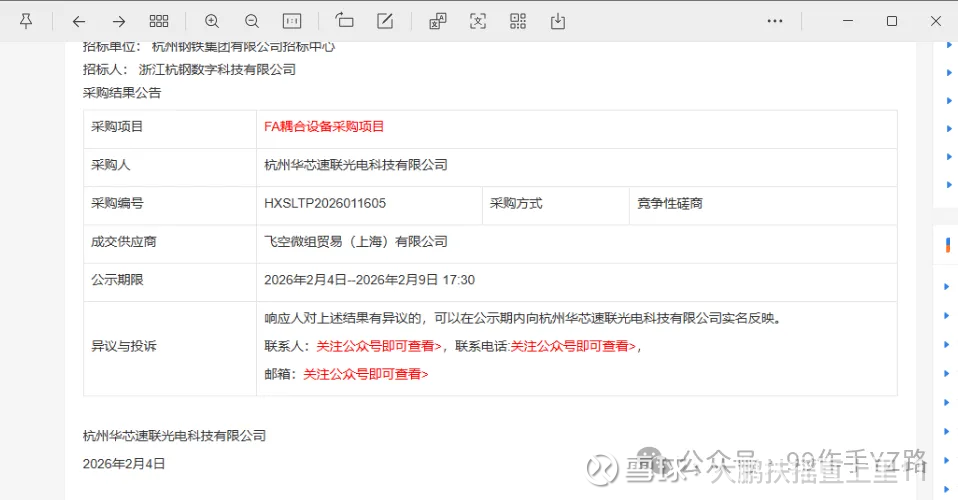Click the 招标单位 line at the top
Screen dimensions: 958x500
[209, 47]
